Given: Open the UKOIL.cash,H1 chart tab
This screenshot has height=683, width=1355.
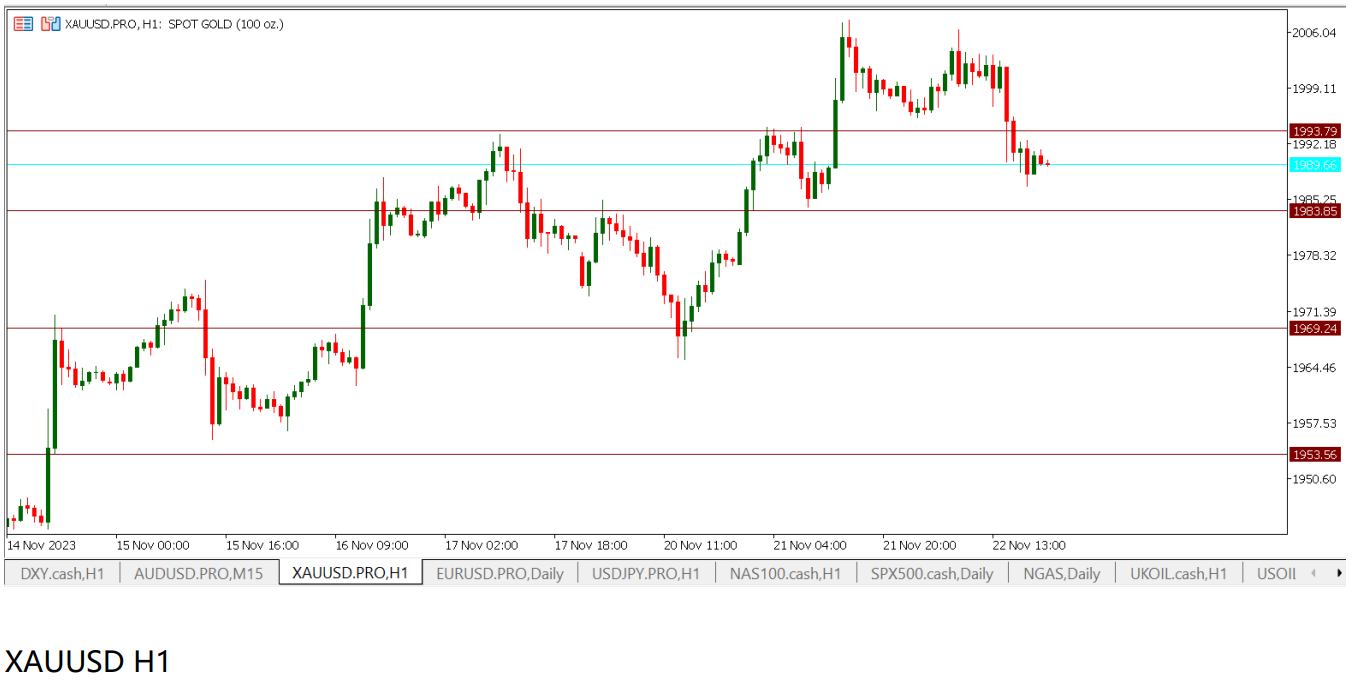Looking at the screenshot, I should (x=1178, y=573).
